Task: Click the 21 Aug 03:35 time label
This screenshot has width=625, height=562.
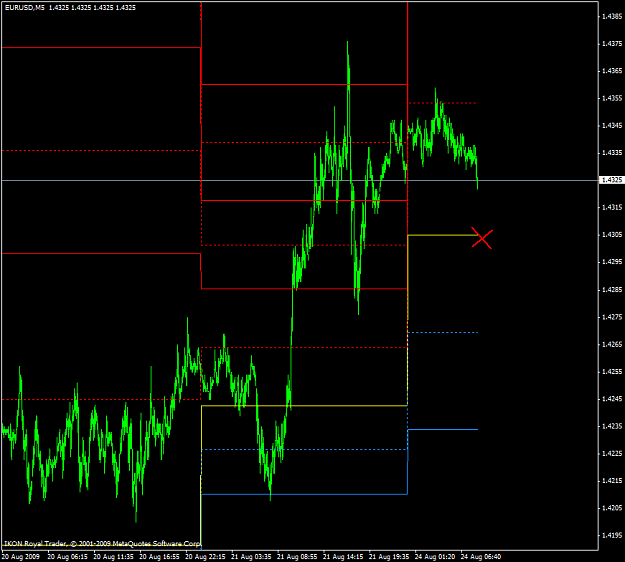Action: (251, 556)
